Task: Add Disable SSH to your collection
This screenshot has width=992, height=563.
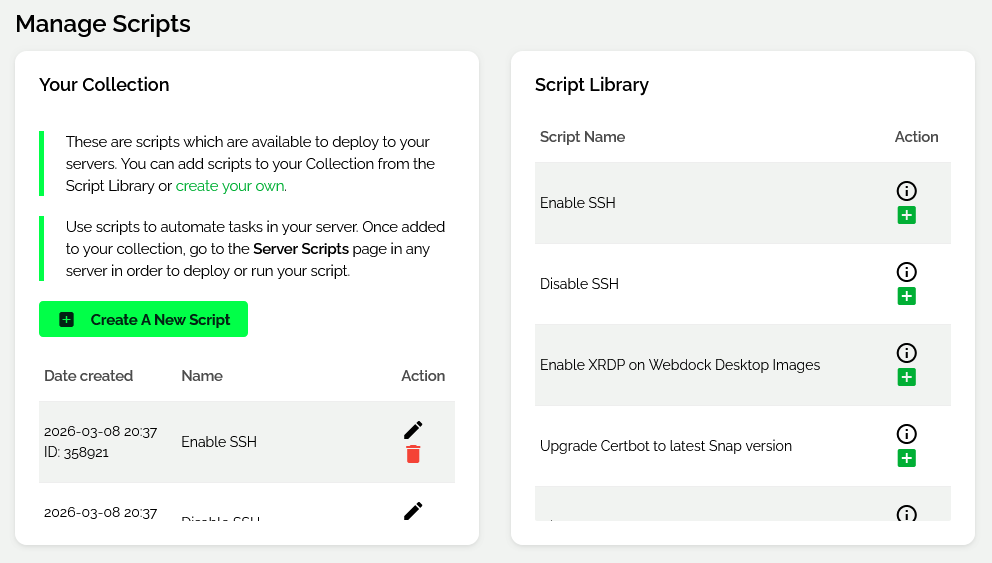Action: tap(907, 296)
